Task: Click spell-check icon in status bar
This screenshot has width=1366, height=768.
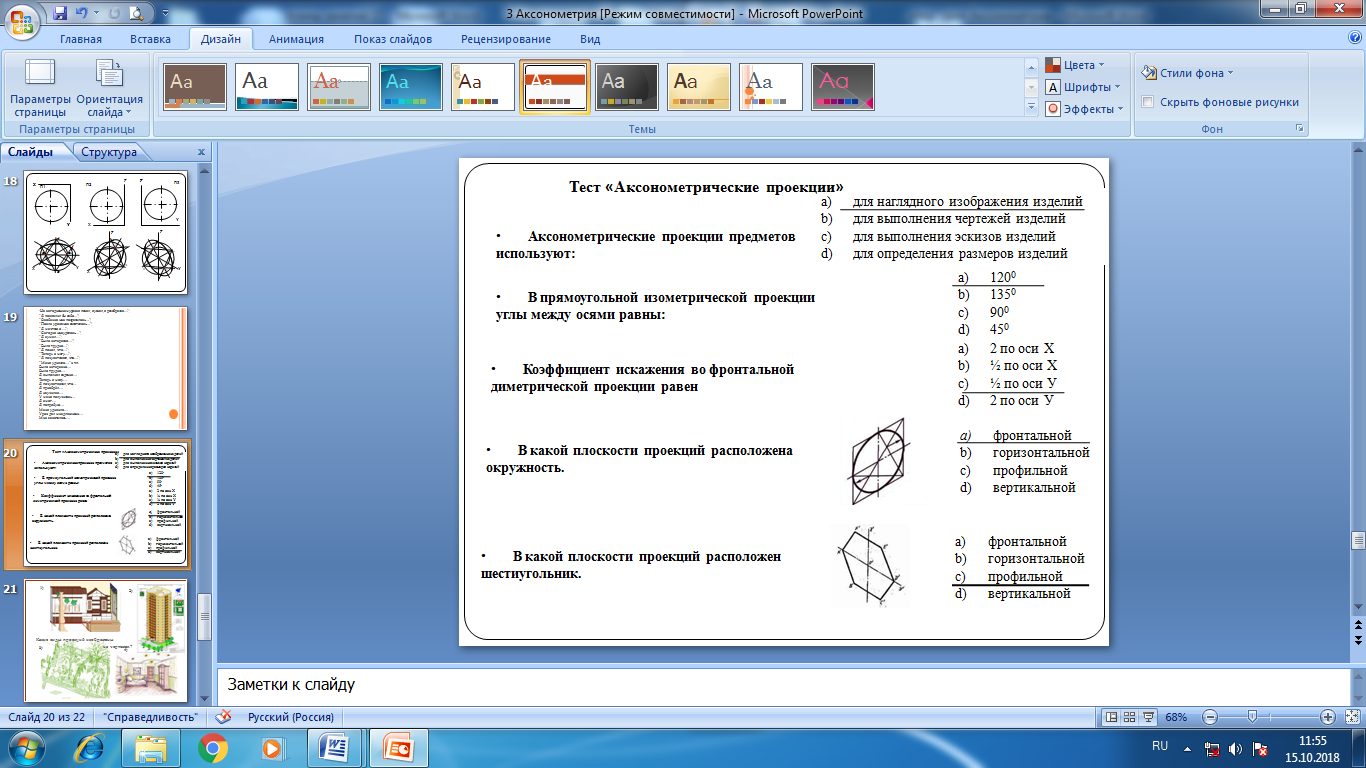Action: (x=224, y=717)
